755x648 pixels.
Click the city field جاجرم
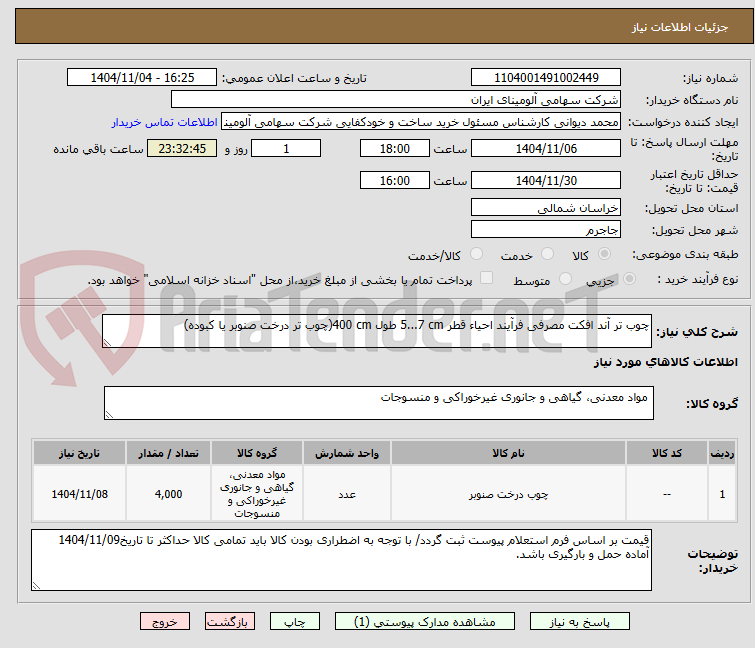(546, 229)
